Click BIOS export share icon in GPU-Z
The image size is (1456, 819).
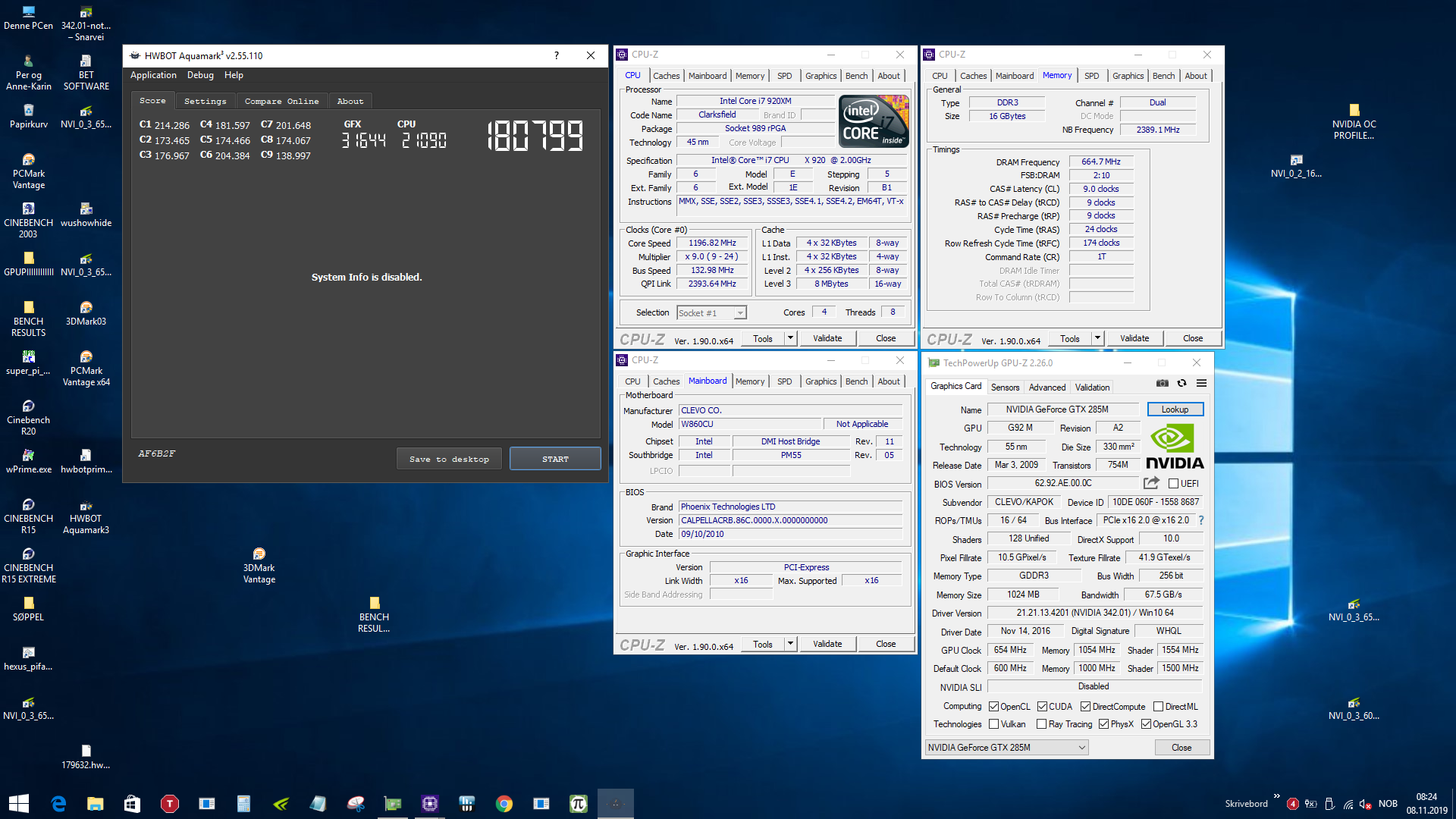pos(1151,482)
